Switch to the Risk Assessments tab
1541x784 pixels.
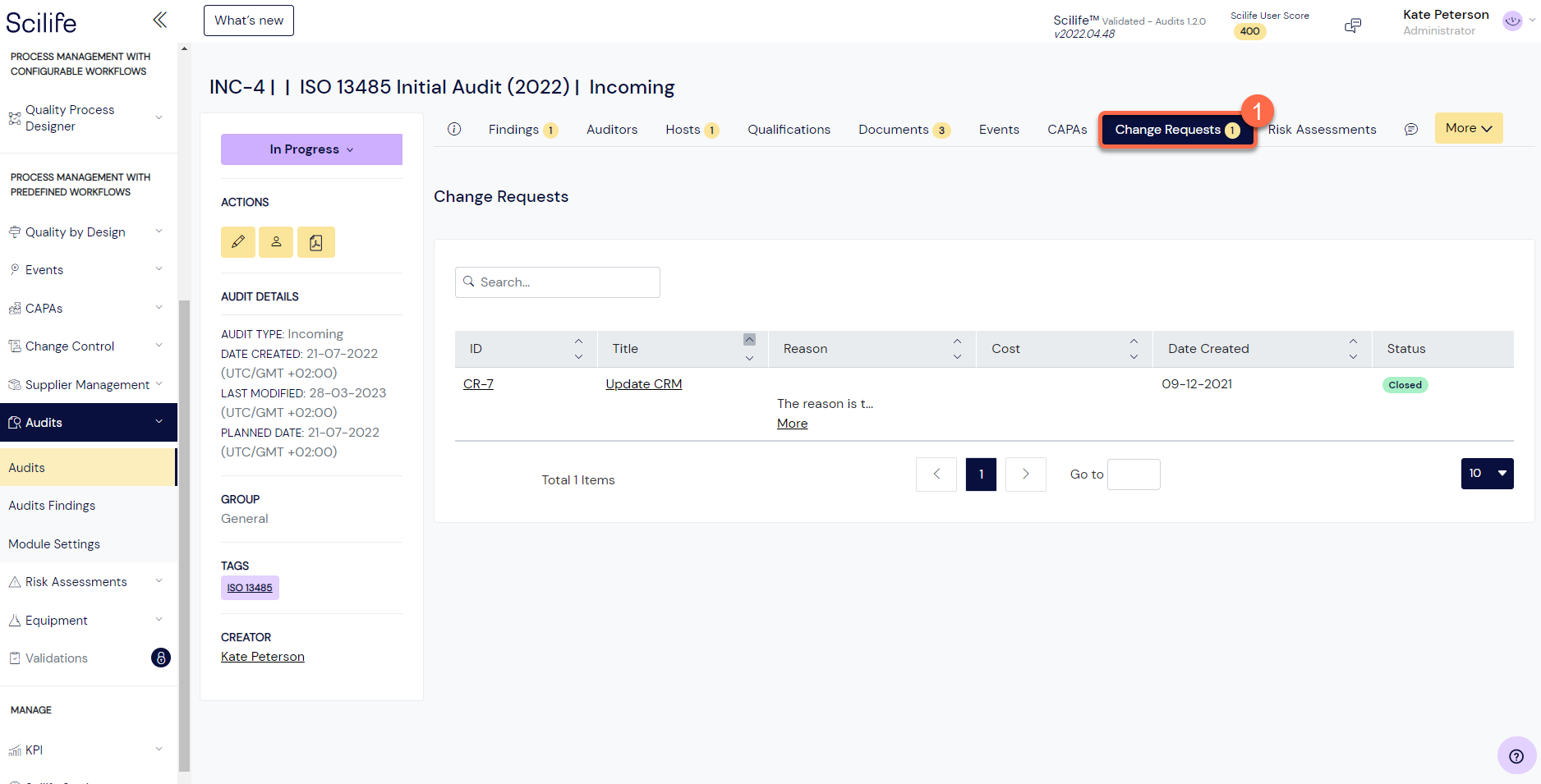[1322, 130]
